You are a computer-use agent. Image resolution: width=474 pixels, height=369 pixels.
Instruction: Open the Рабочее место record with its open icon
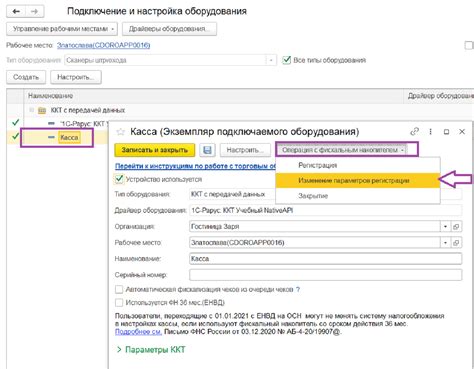[456, 243]
